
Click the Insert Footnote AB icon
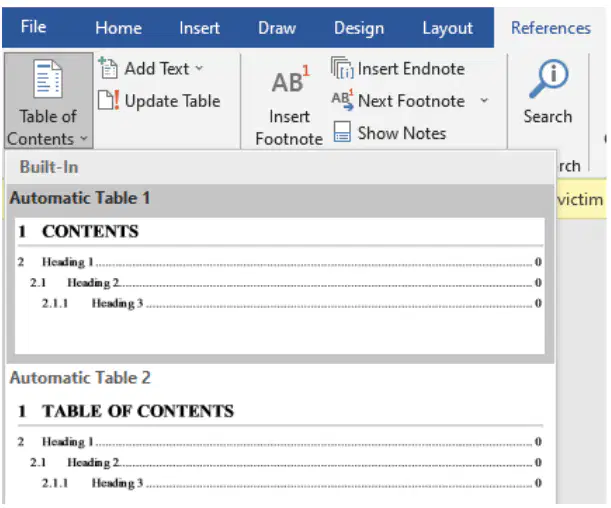(x=290, y=80)
